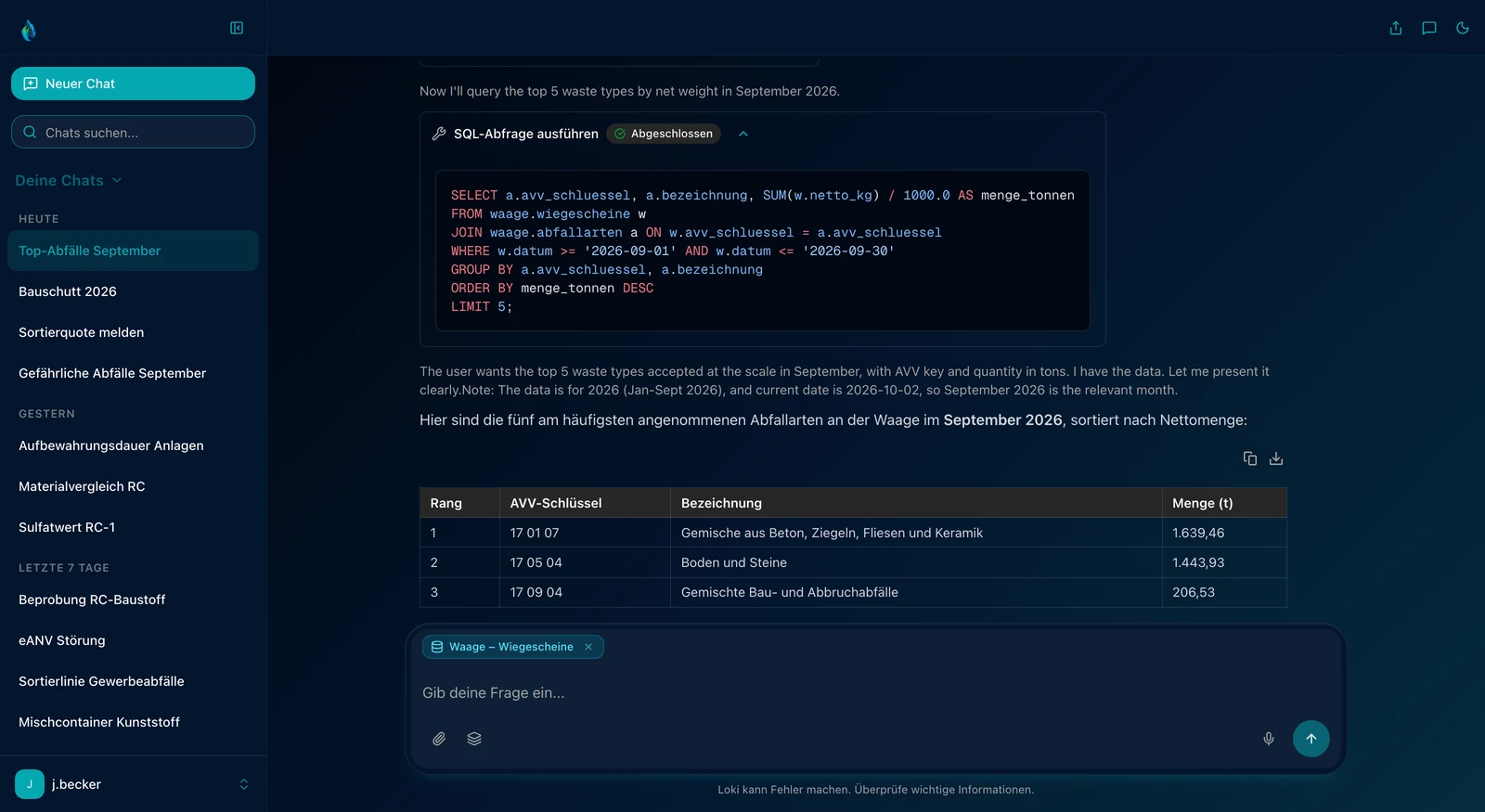Open the data sources layers icon

coord(474,739)
